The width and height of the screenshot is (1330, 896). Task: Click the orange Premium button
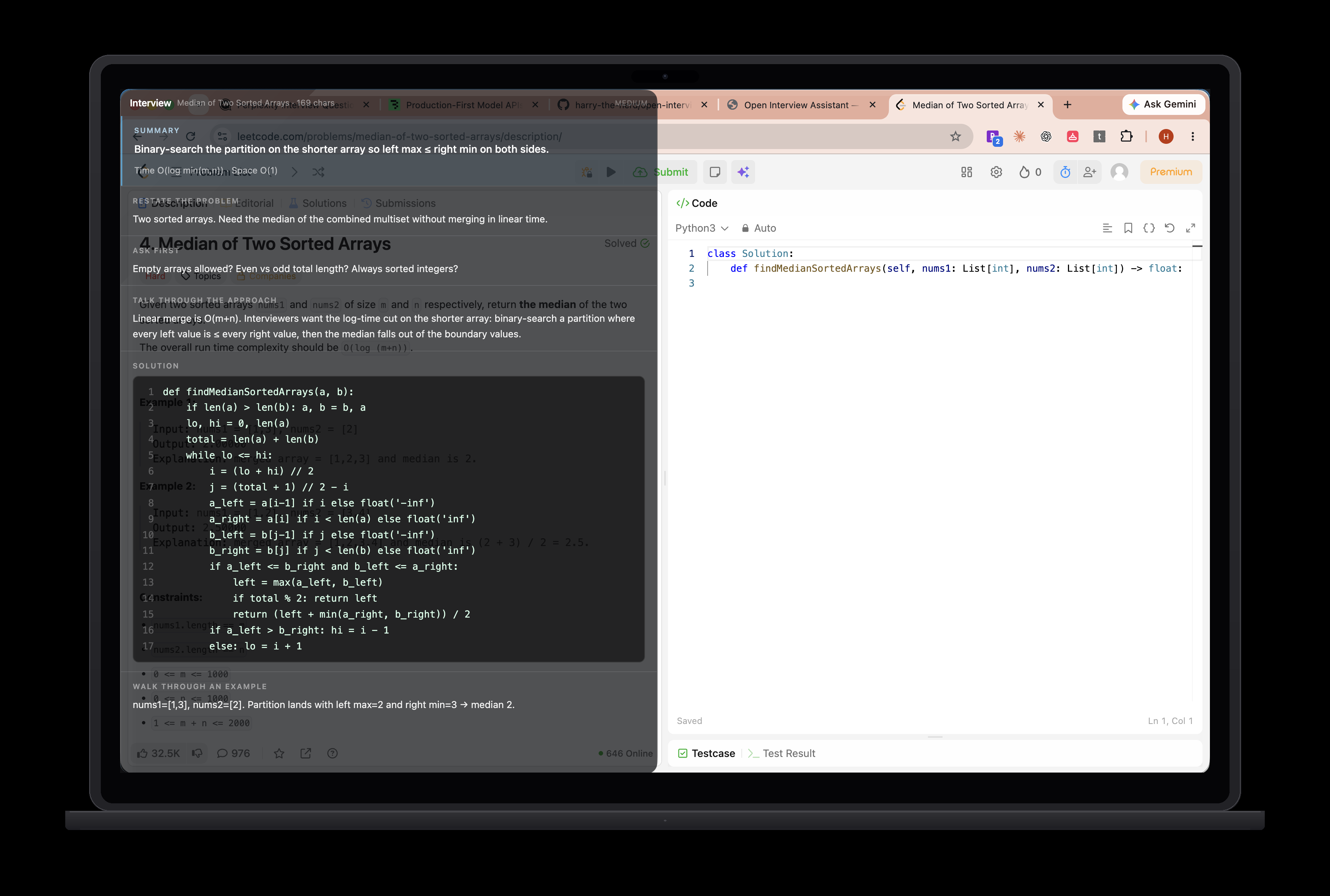tap(1171, 172)
